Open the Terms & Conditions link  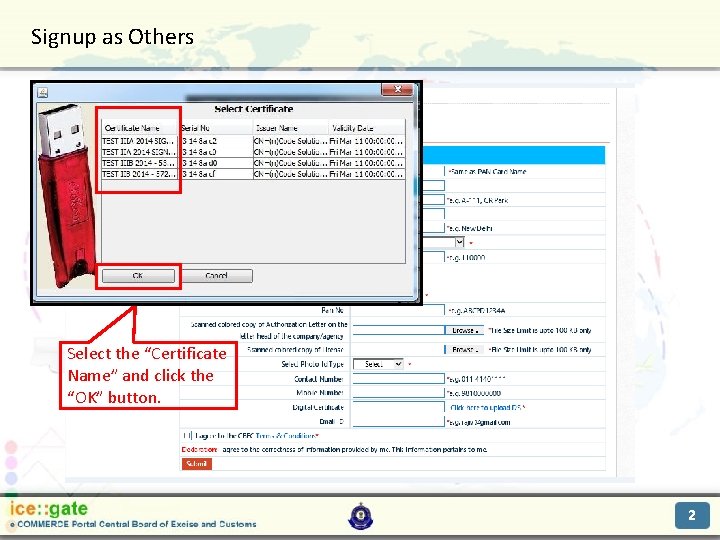pyautogui.click(x=287, y=436)
